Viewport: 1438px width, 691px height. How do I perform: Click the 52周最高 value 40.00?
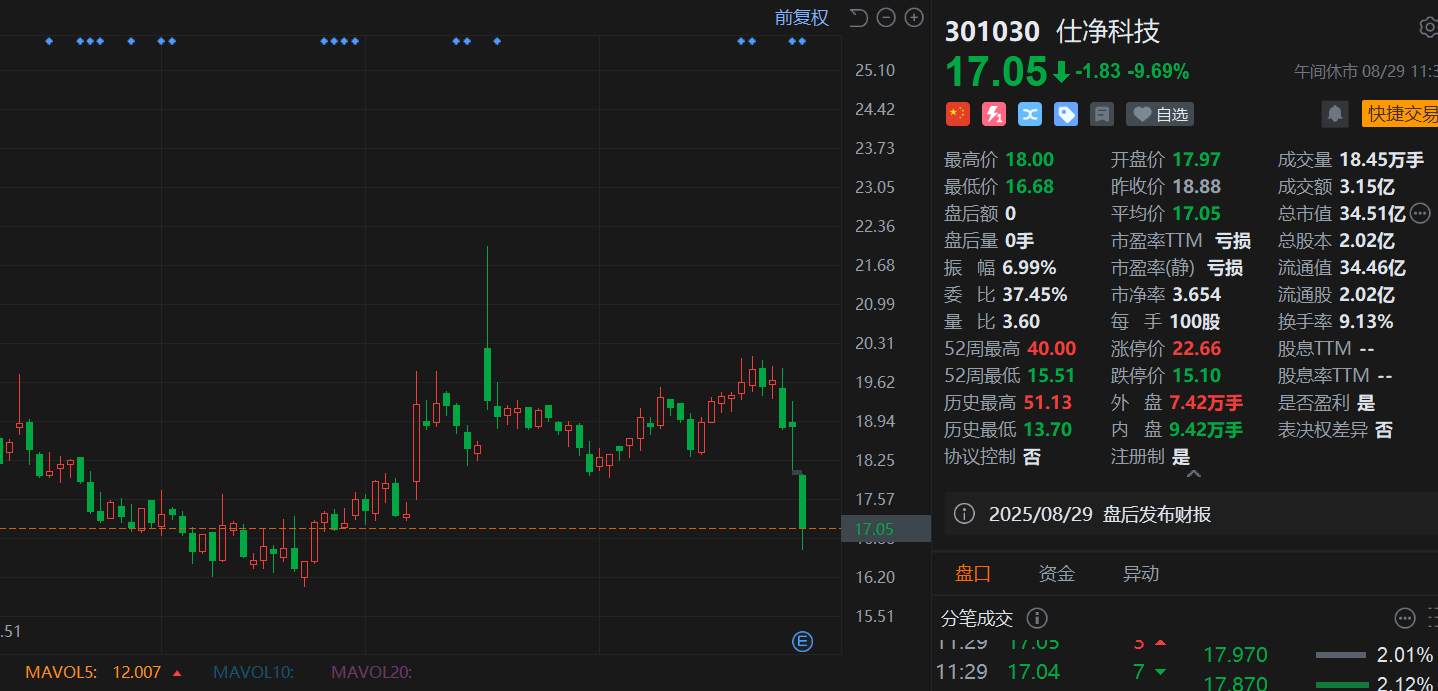point(1051,349)
